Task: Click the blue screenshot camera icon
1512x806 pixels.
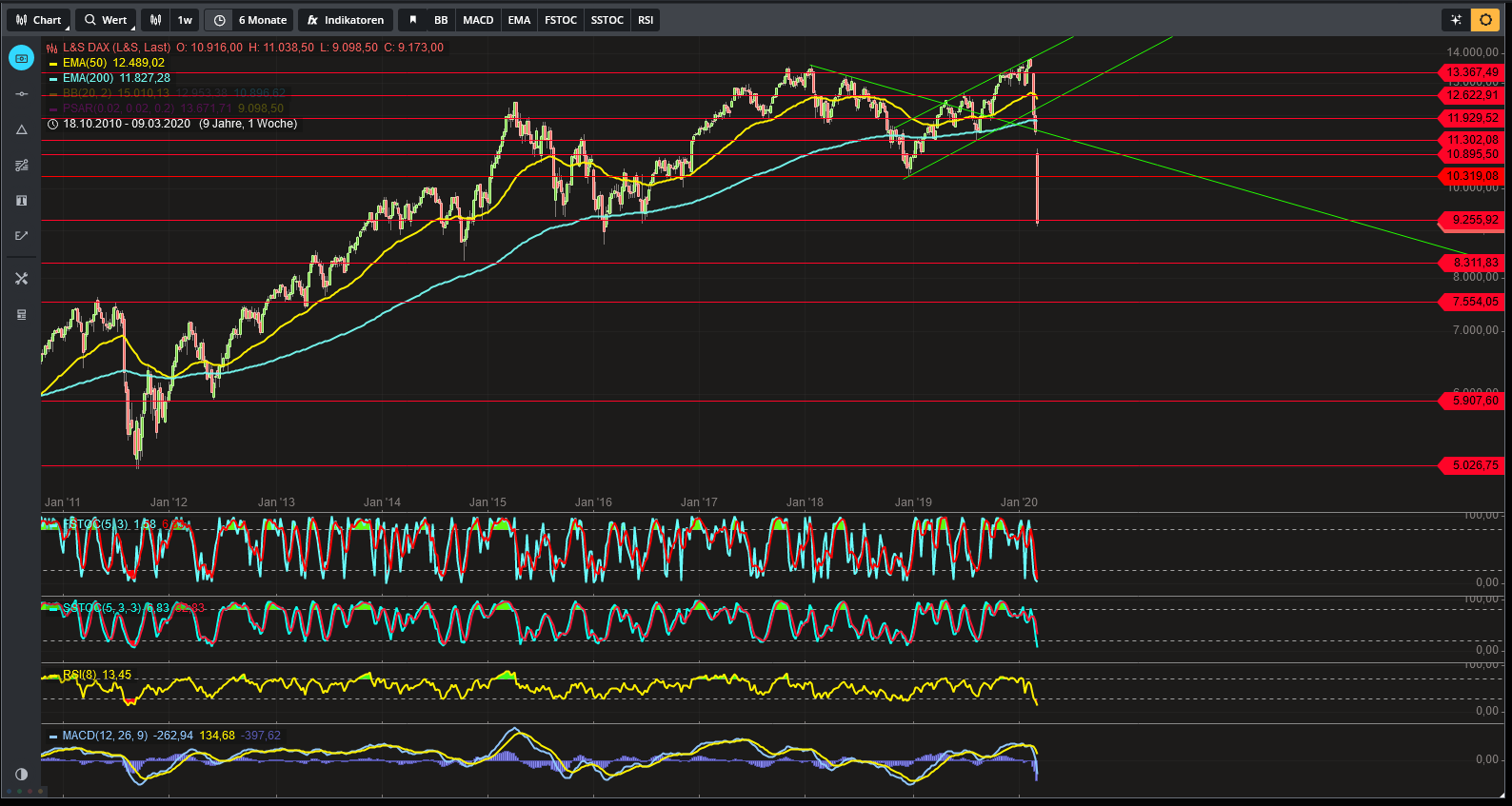Action: 21,58
